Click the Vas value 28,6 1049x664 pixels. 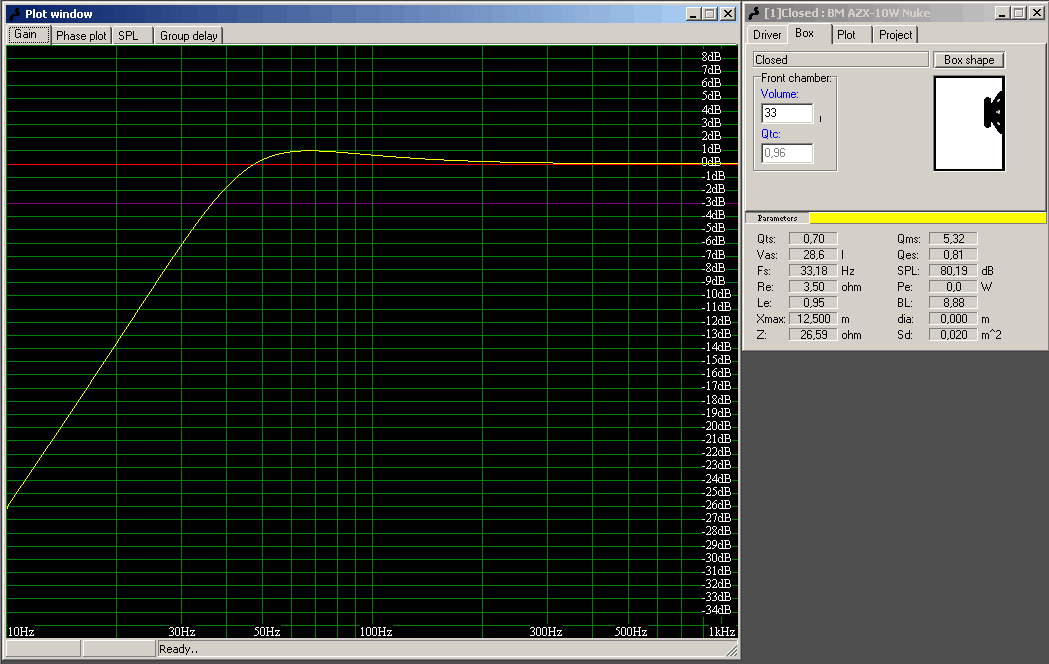click(x=813, y=255)
